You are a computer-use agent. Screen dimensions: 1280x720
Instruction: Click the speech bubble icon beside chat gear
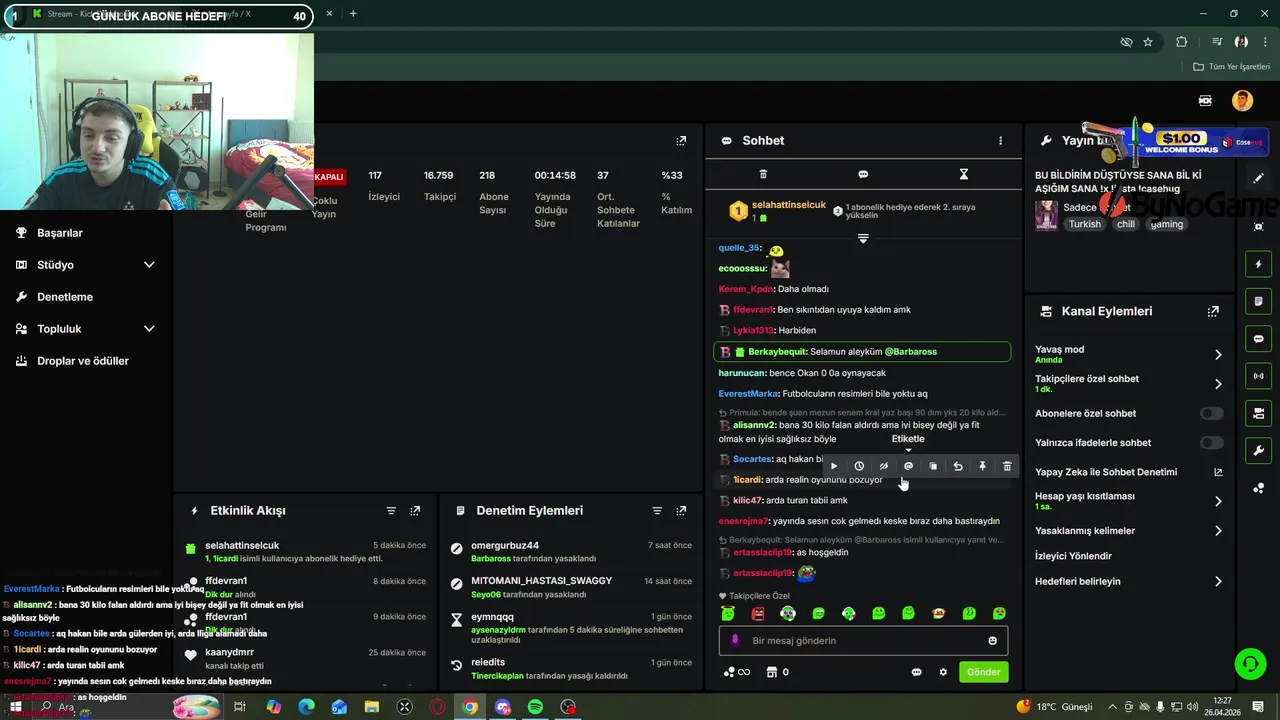[x=916, y=672]
